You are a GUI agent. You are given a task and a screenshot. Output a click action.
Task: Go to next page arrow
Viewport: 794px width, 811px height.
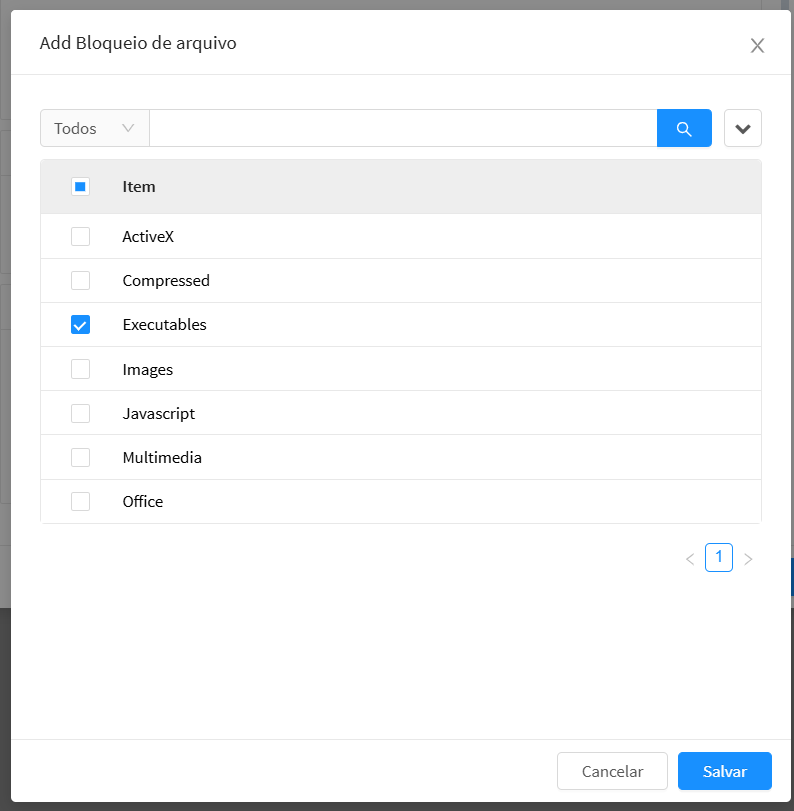click(748, 559)
